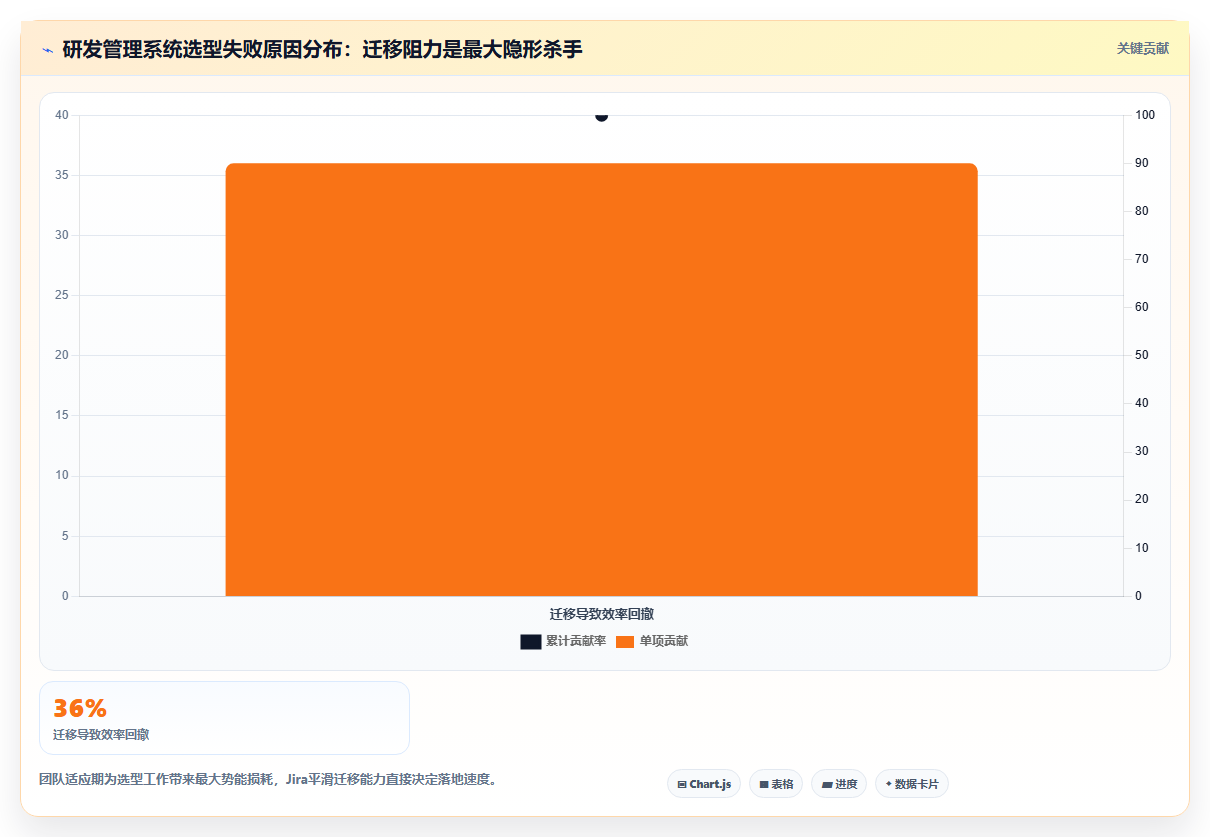This screenshot has height=837, width=1210.
Task: Click the 关键贡献 label in the header
Action: pyautogui.click(x=1143, y=48)
